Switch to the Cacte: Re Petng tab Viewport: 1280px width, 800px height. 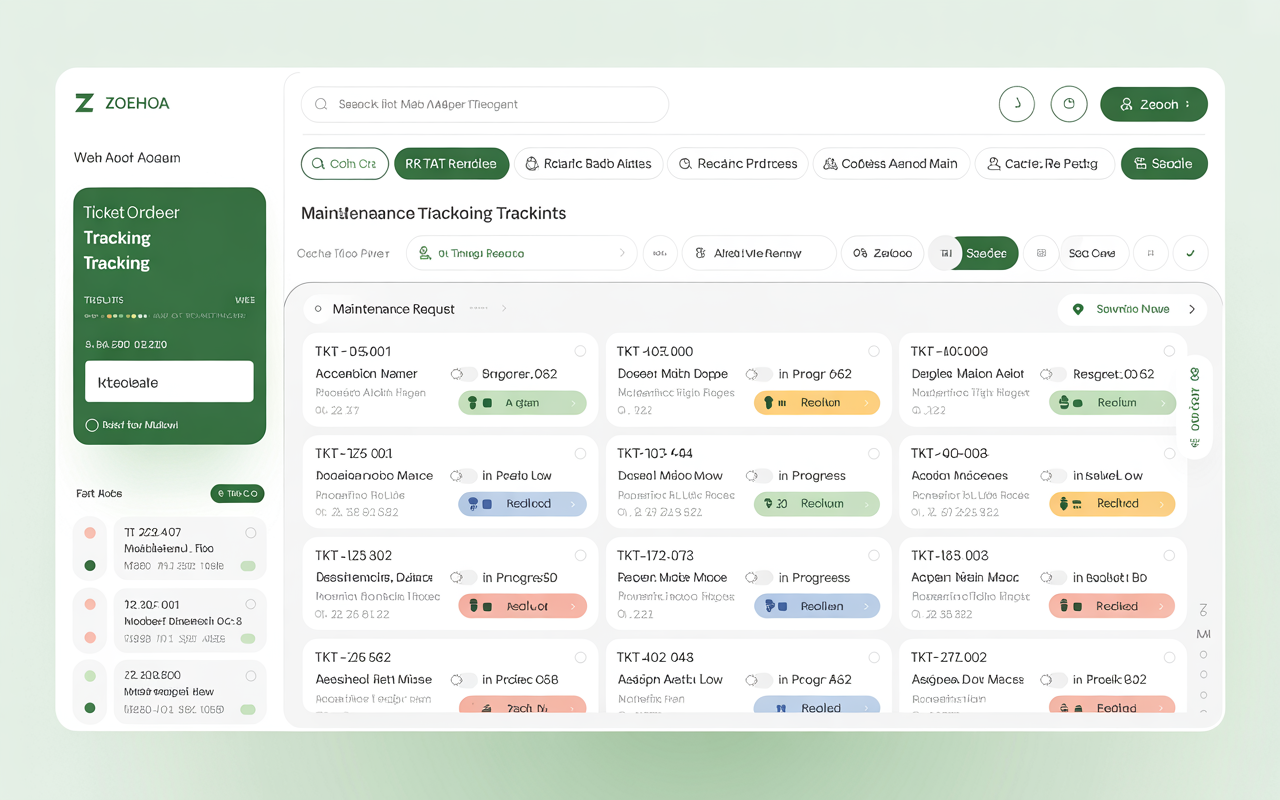point(1043,164)
